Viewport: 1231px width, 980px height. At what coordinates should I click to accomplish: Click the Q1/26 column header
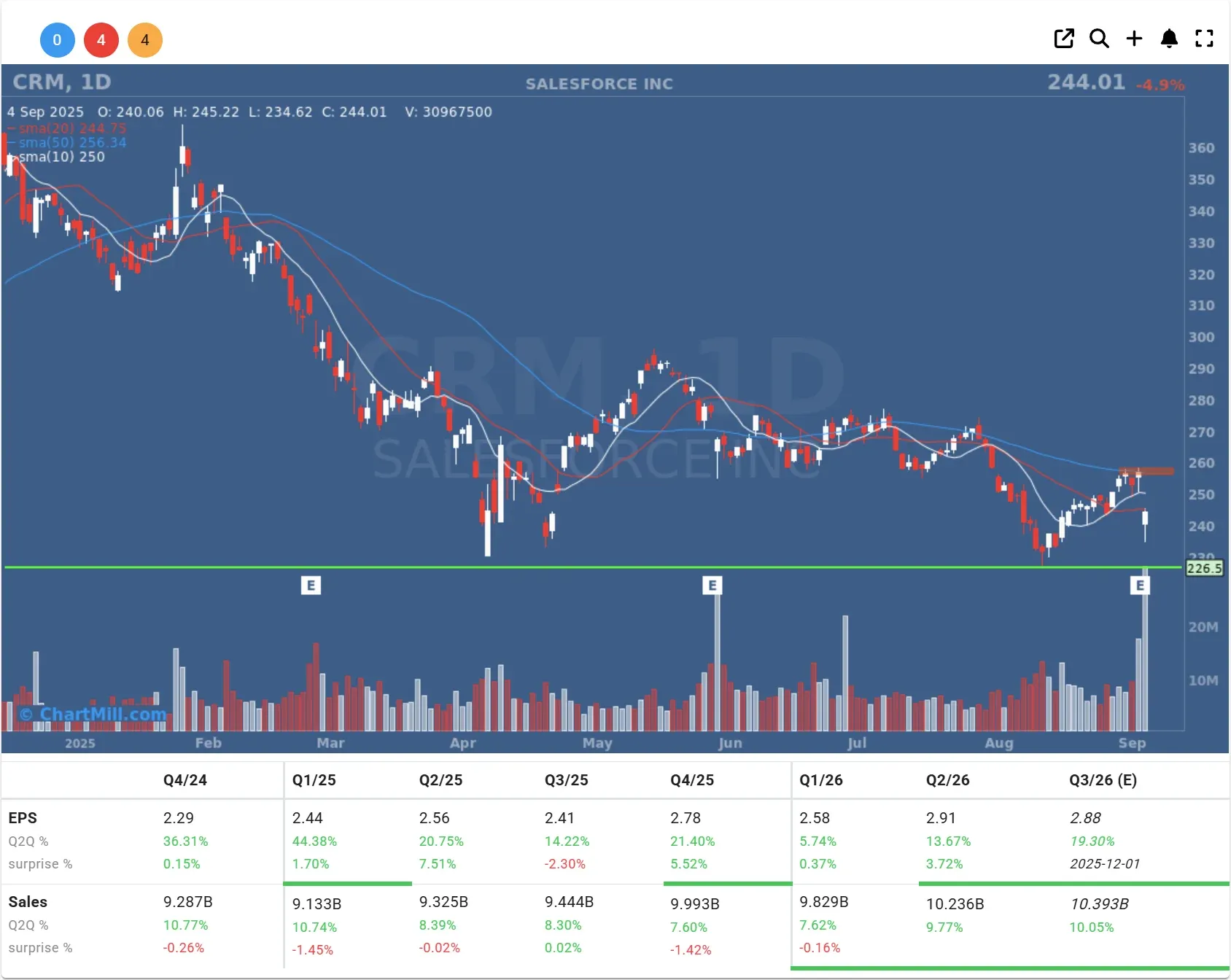point(821,780)
